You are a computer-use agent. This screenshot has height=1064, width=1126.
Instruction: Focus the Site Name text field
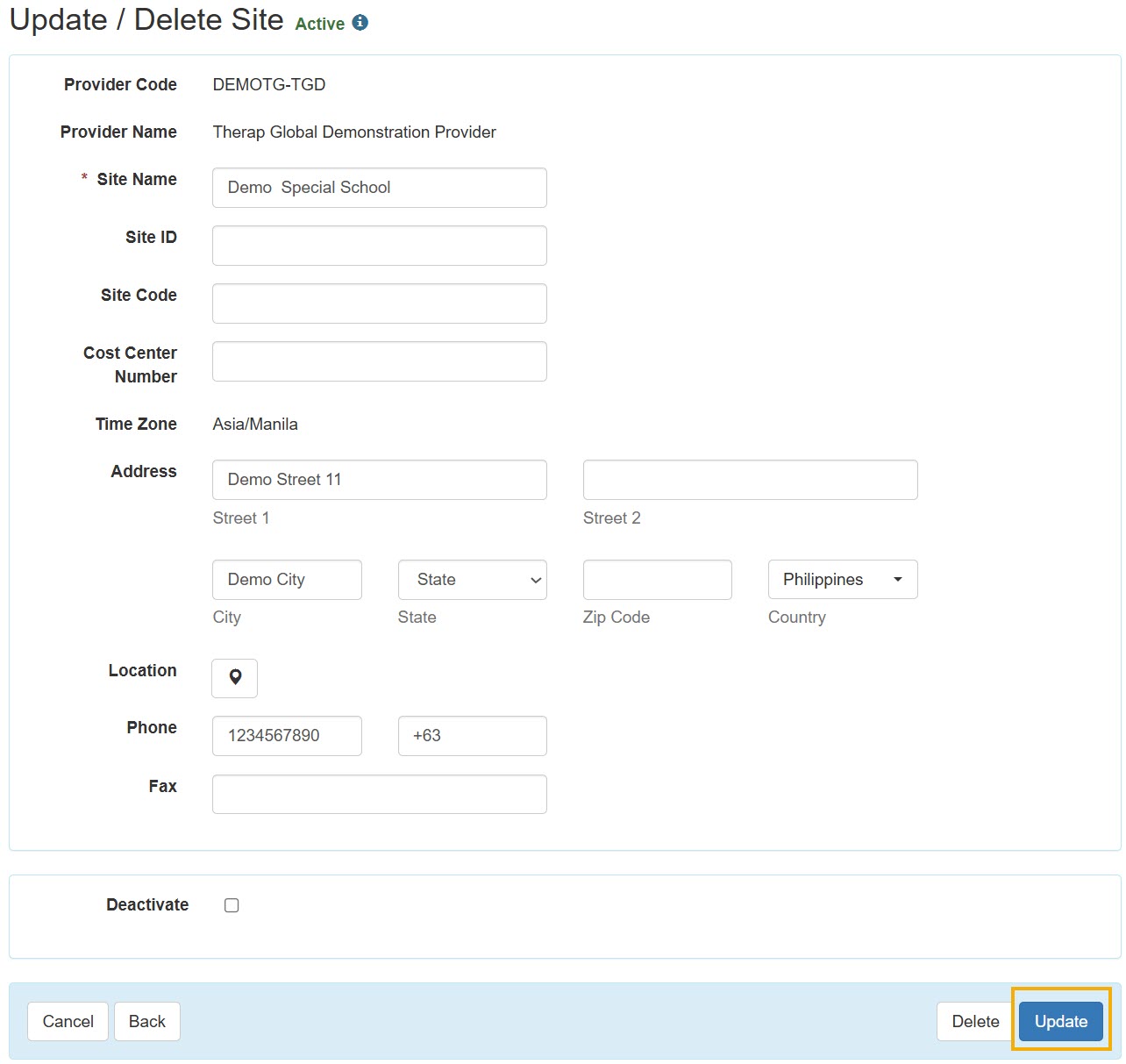[x=379, y=188]
